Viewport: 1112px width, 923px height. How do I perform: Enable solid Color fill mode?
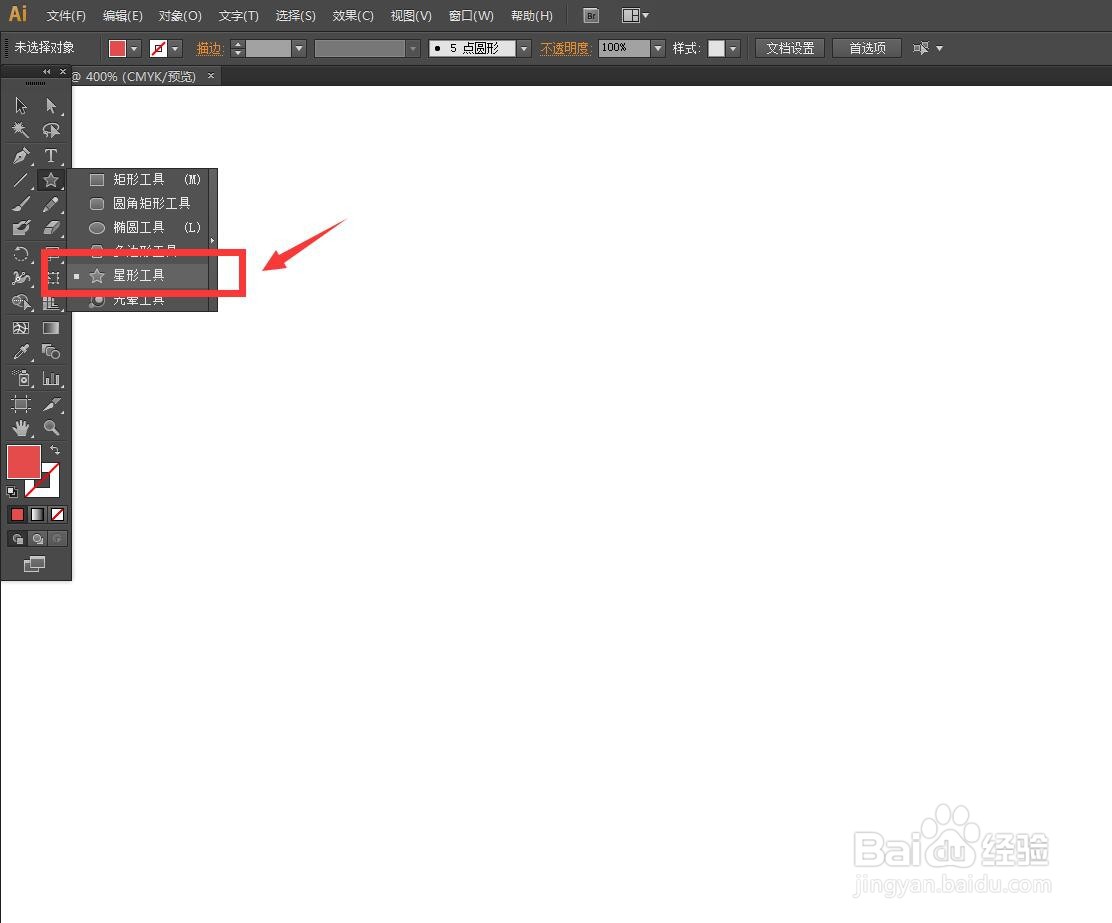pyautogui.click(x=17, y=514)
